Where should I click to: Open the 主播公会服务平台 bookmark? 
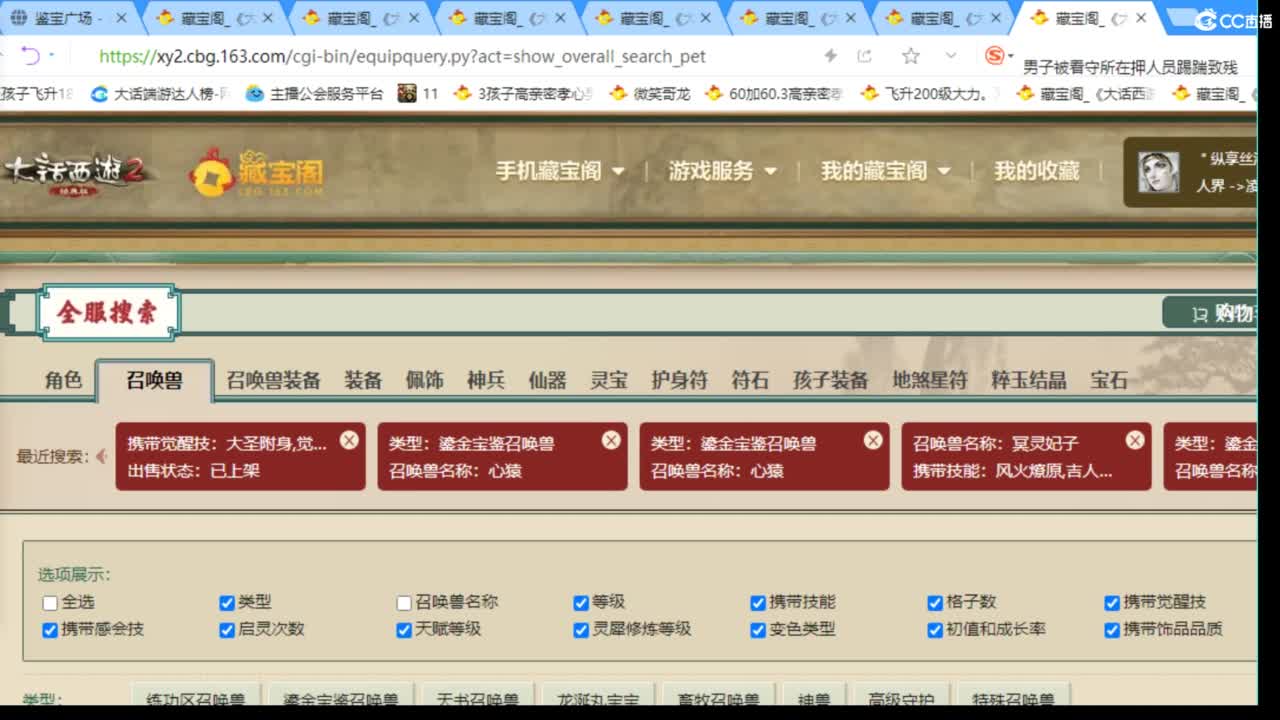click(x=314, y=93)
